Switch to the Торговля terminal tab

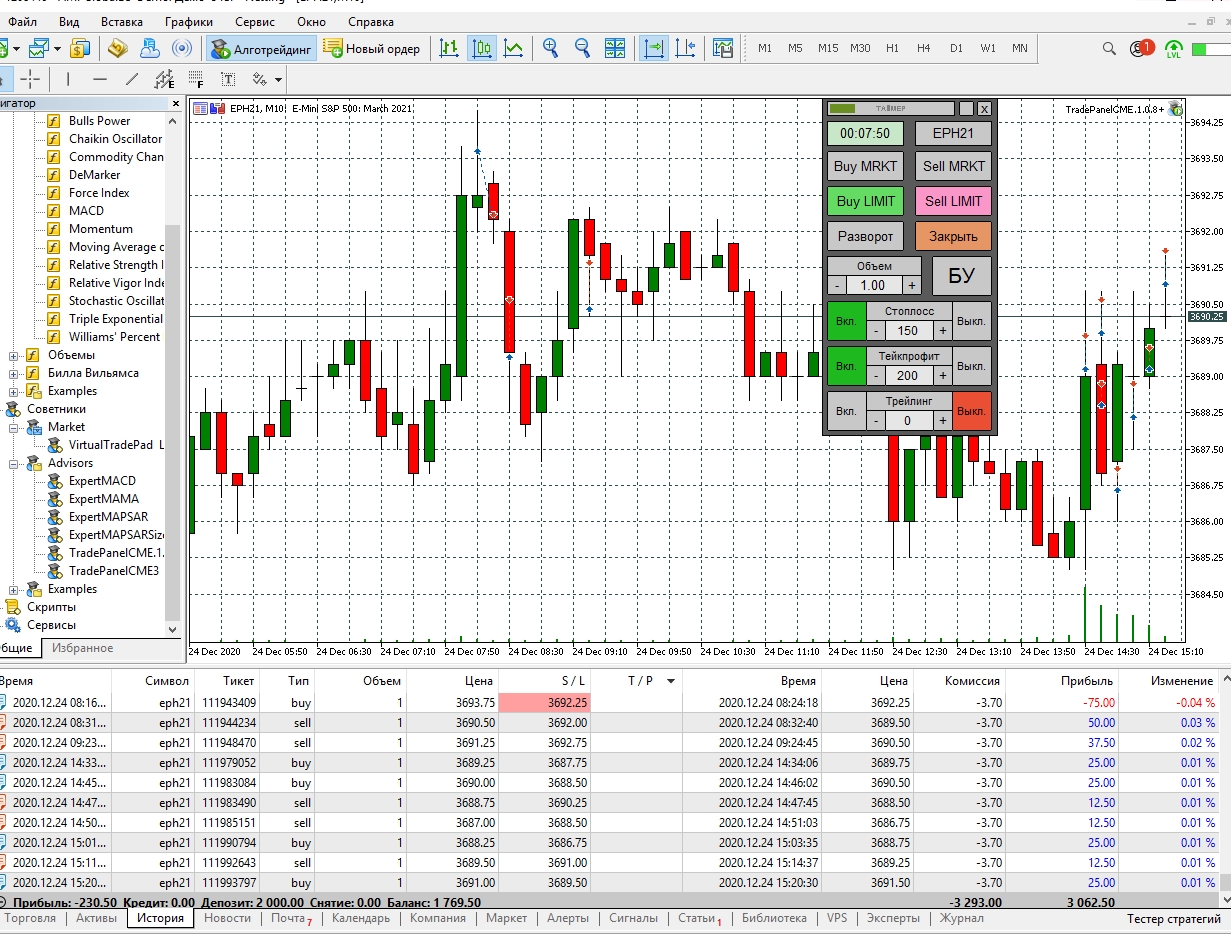click(30, 918)
